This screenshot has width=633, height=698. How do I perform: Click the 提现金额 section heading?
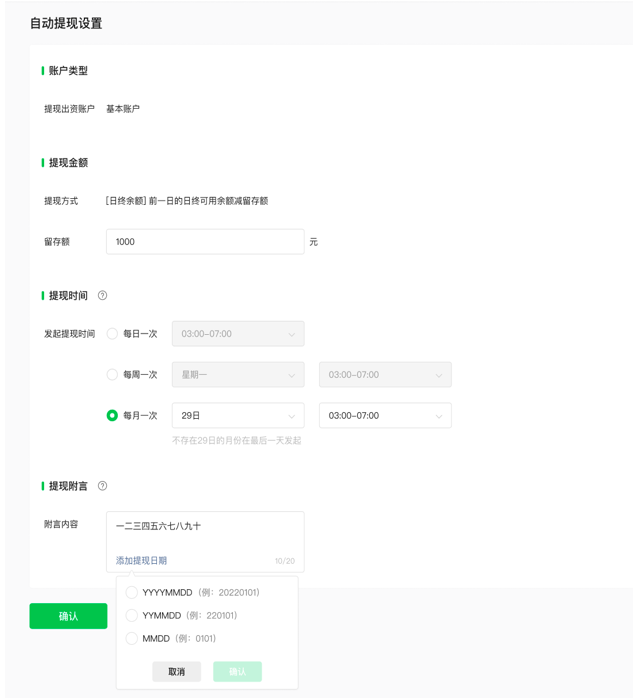68,163
